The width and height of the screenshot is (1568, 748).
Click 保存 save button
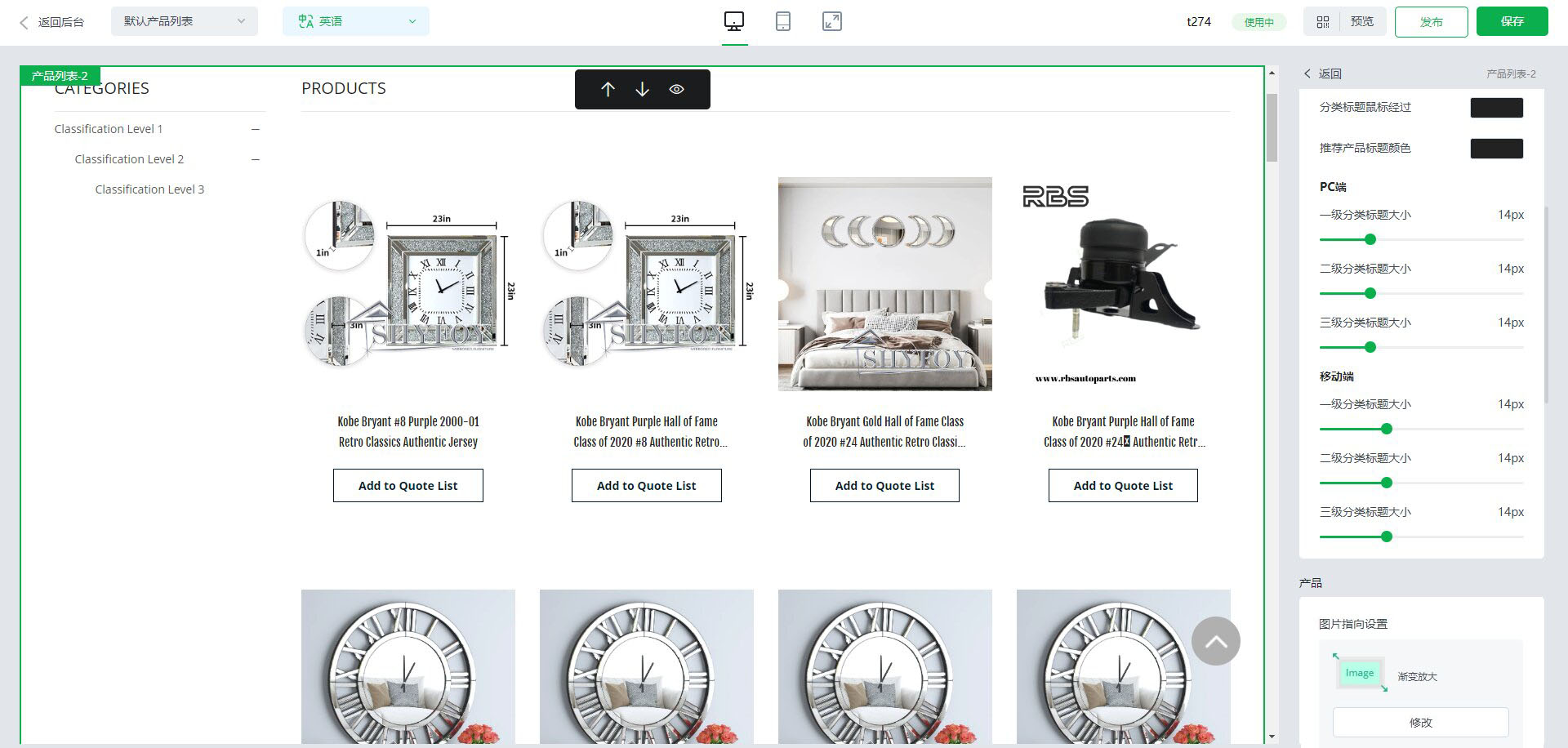(x=1512, y=21)
